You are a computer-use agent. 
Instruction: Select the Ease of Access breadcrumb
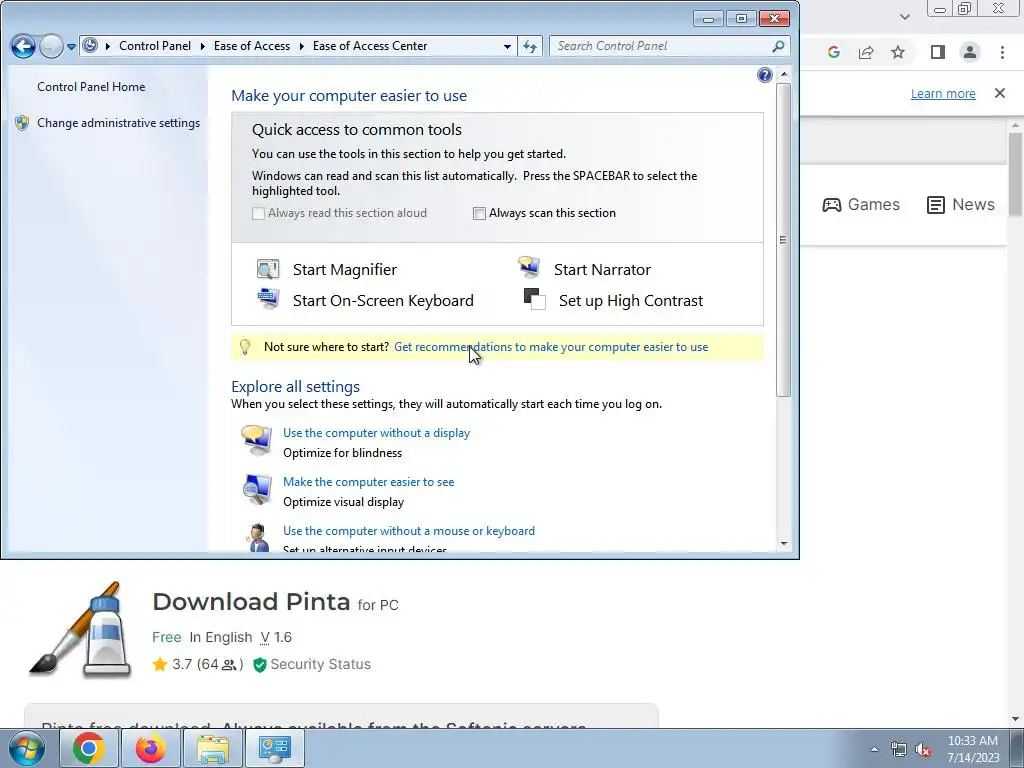click(252, 46)
